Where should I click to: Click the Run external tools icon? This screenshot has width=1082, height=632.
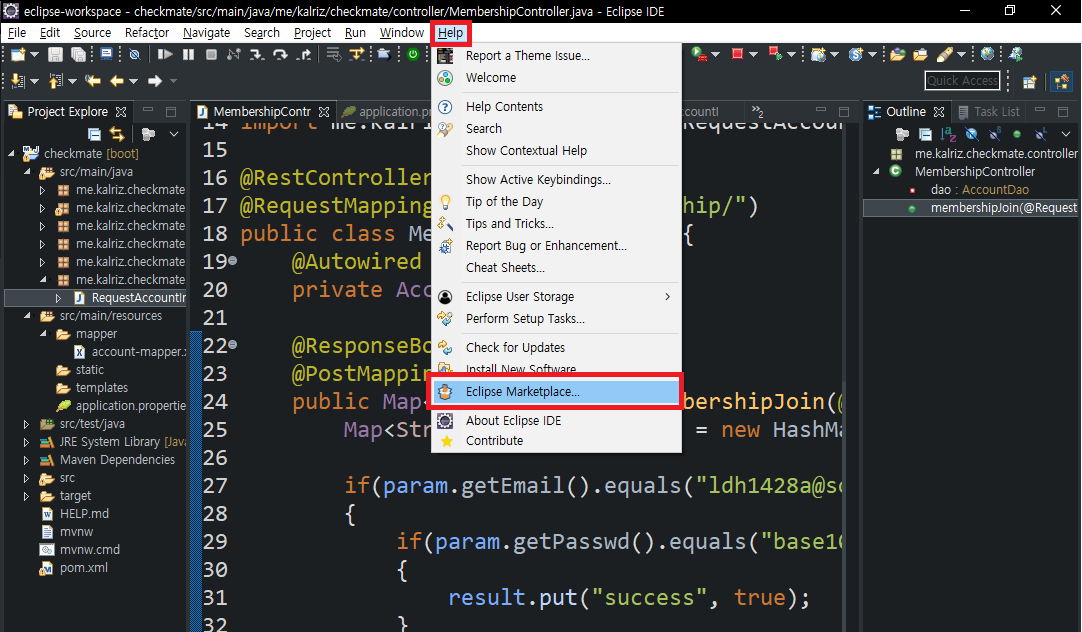coord(699,54)
